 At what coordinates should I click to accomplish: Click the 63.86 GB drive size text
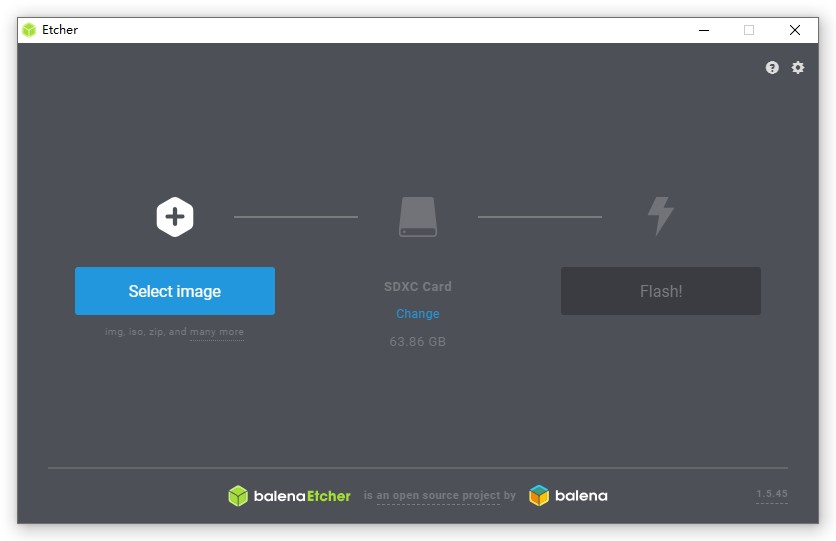(417, 342)
